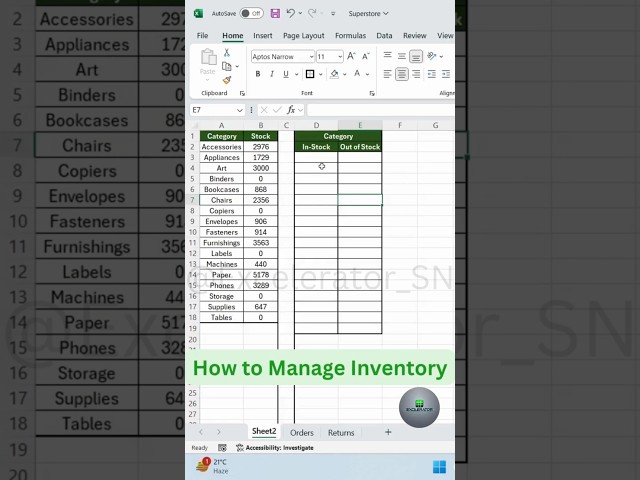Add a new sheet with plus
The image size is (640, 480).
(388, 432)
